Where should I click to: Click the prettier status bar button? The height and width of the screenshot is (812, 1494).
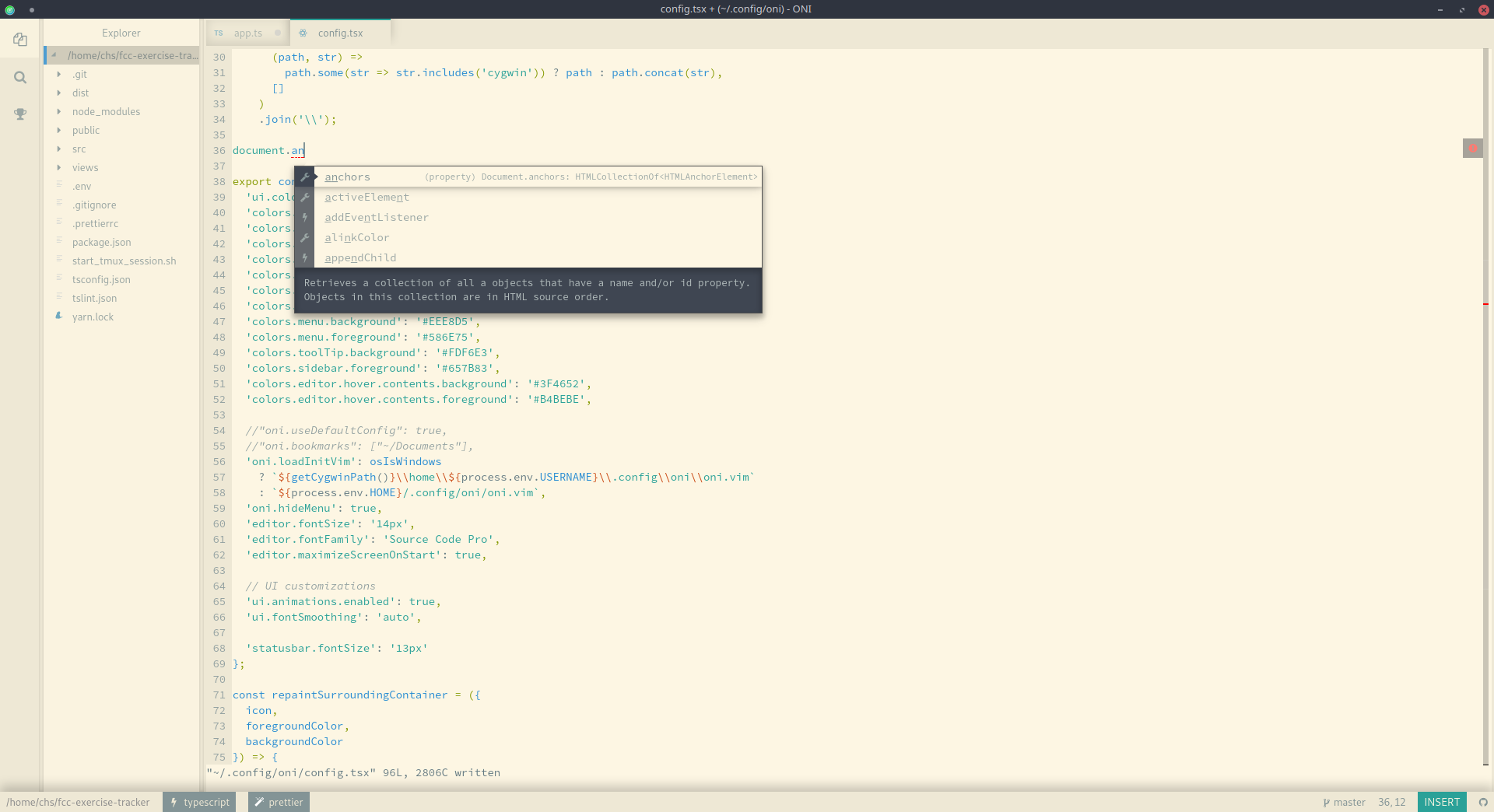coord(279,802)
